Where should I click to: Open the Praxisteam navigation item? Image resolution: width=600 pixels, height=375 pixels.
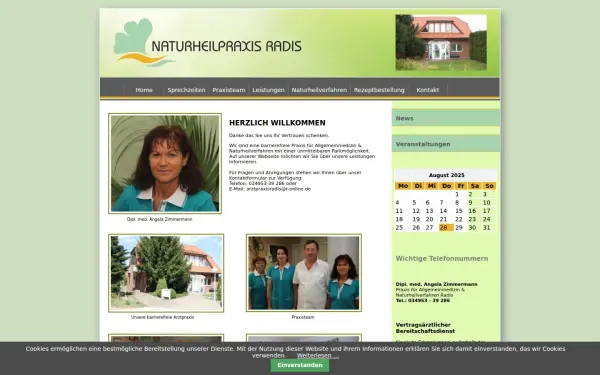229,90
